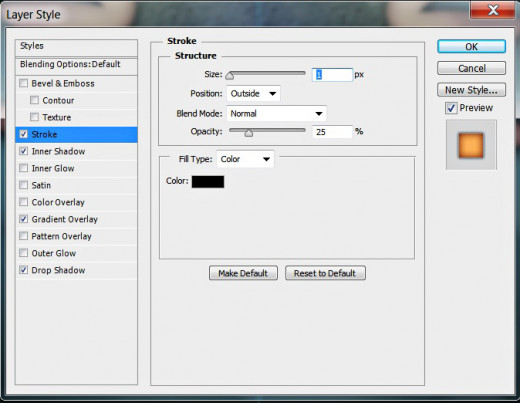
Task: Click the New Style... button
Action: 471,90
